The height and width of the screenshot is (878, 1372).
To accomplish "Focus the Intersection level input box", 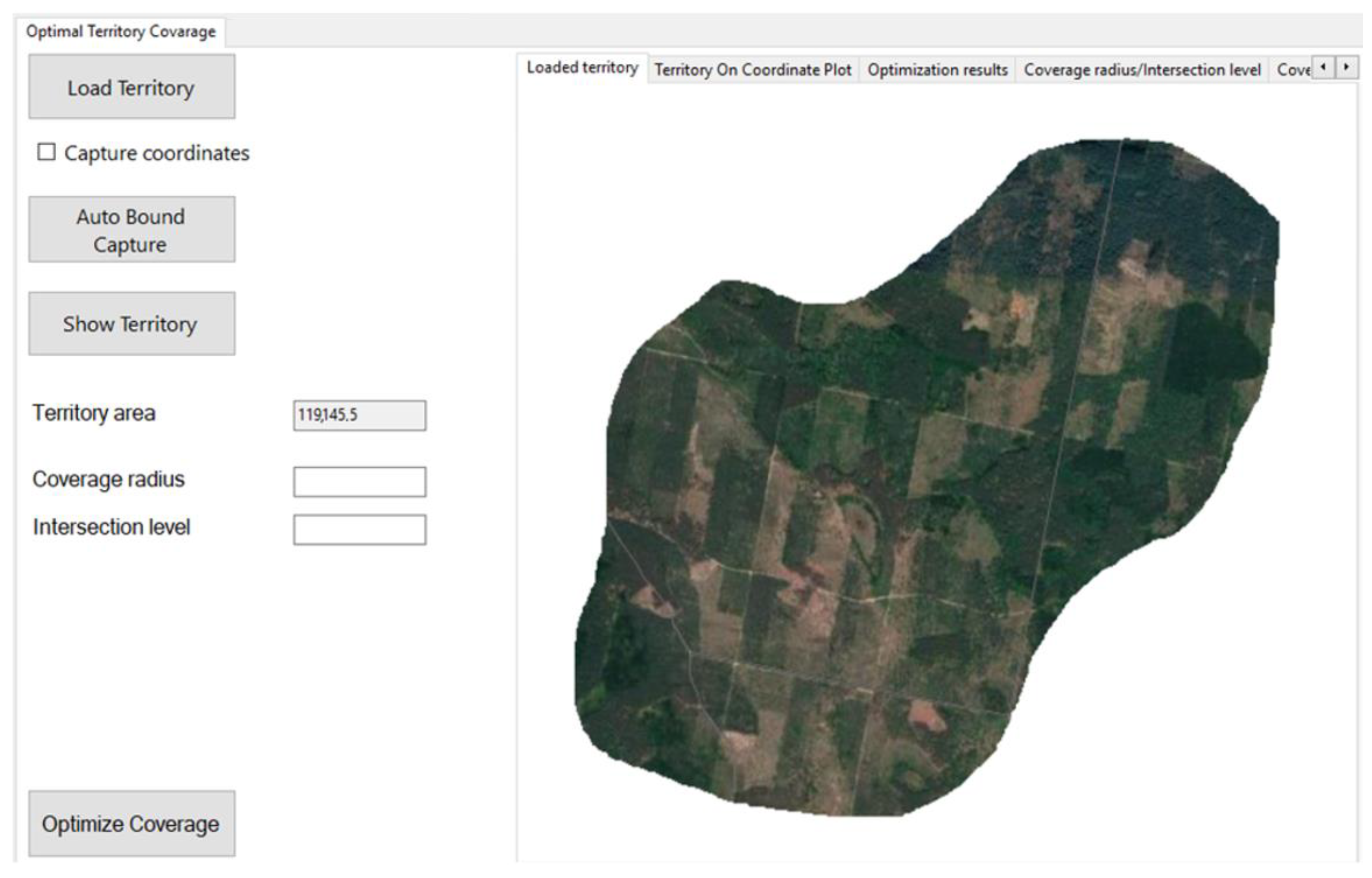I will pos(359,529).
